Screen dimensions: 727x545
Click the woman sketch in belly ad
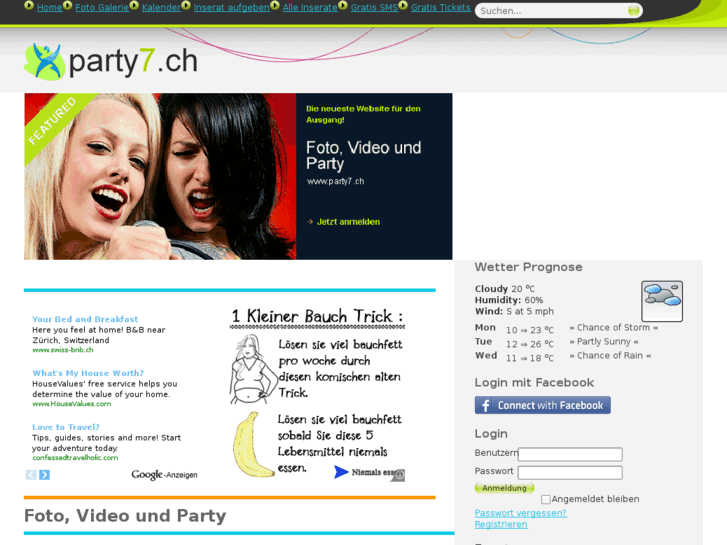[x=253, y=369]
